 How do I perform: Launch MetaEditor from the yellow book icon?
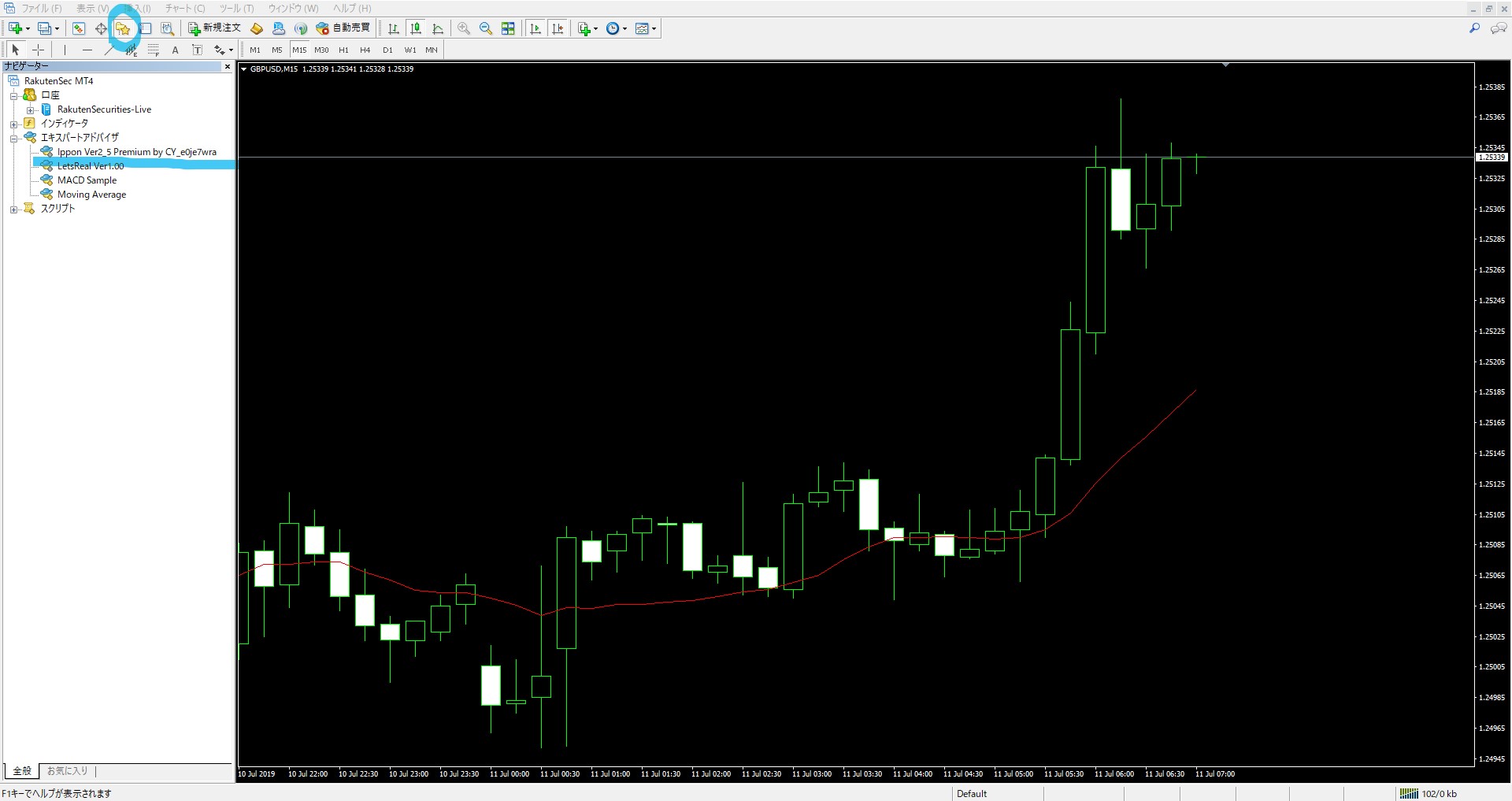point(257,28)
